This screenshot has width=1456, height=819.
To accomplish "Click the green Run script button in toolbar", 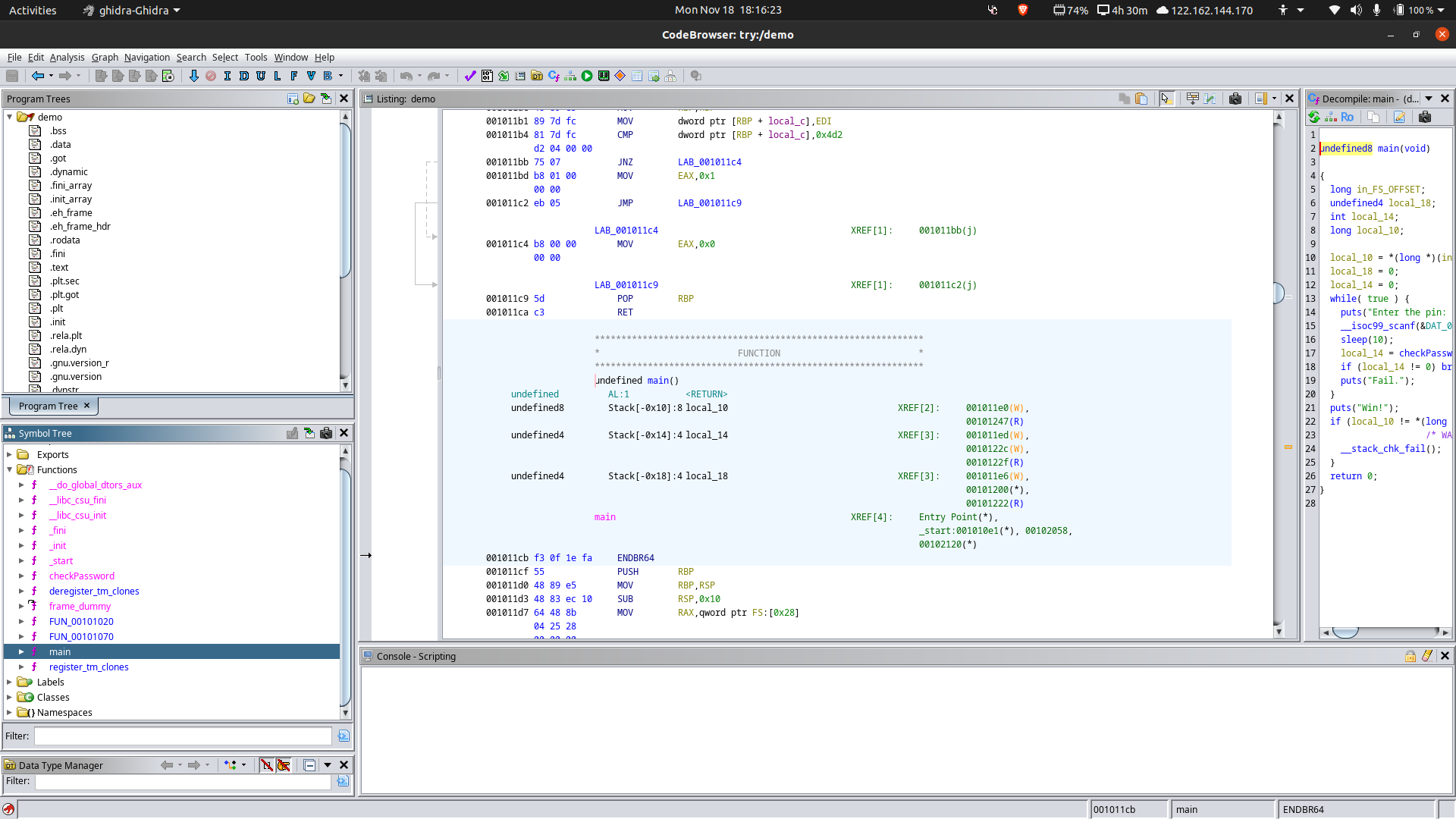I will pos(587,76).
